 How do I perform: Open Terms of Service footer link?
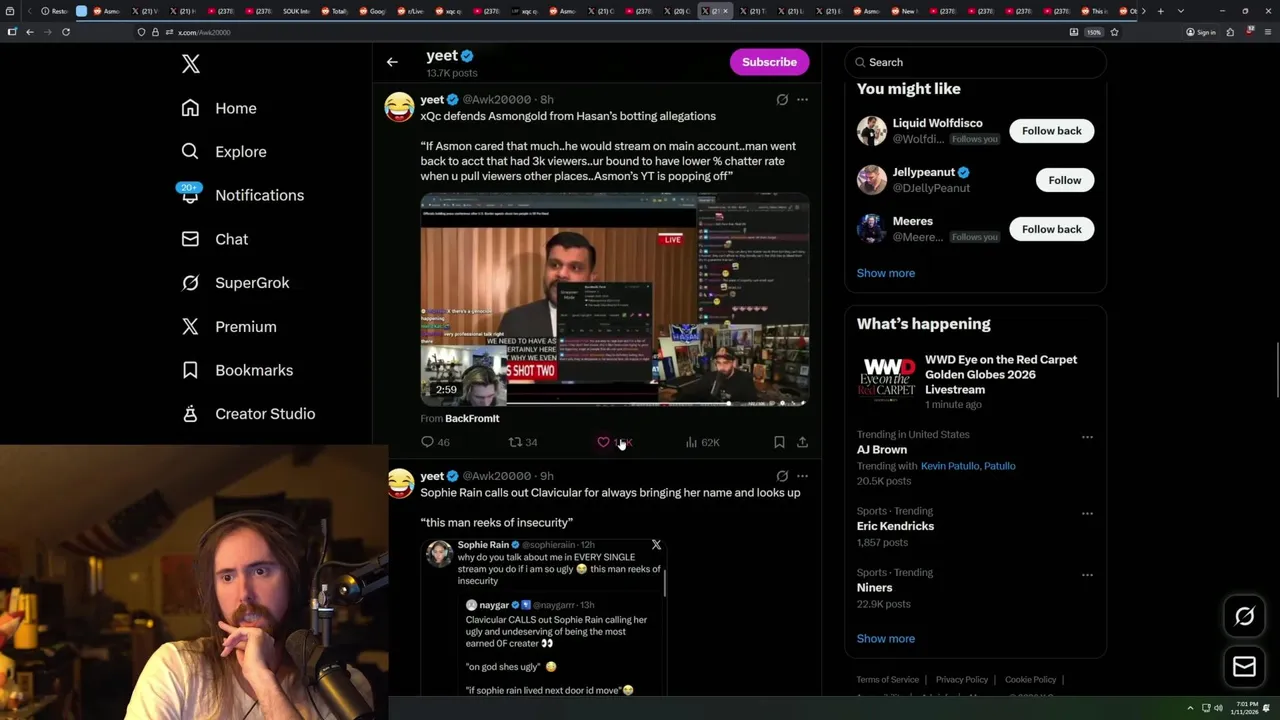pos(887,680)
